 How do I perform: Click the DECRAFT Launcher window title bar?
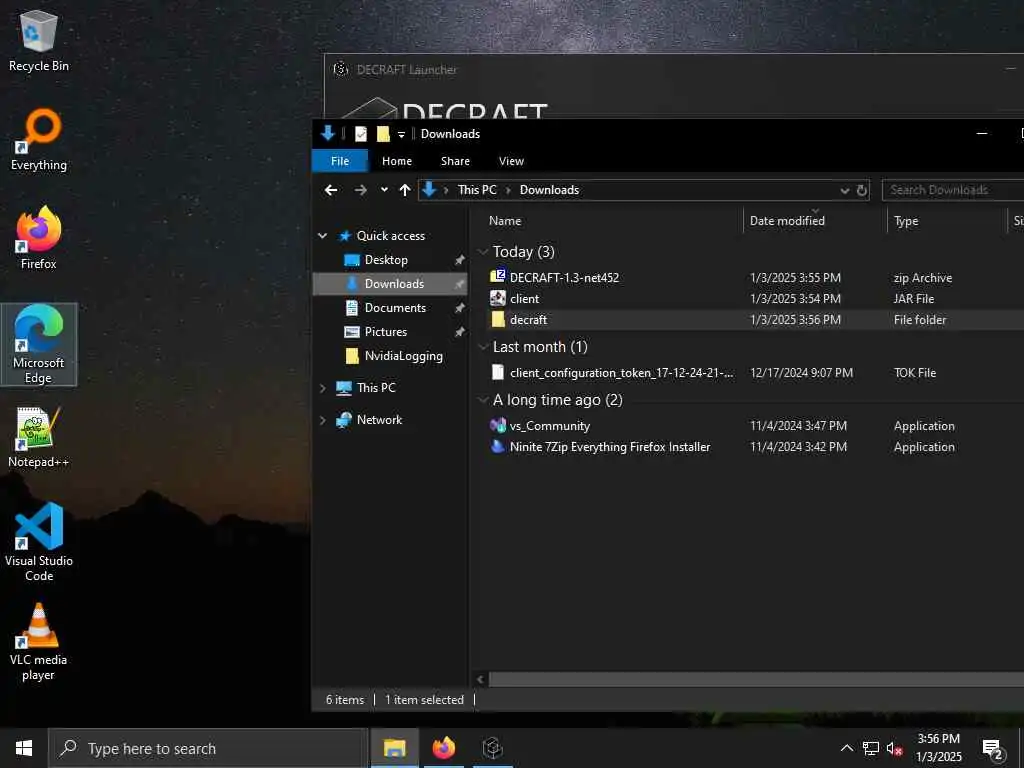pyautogui.click(x=674, y=69)
